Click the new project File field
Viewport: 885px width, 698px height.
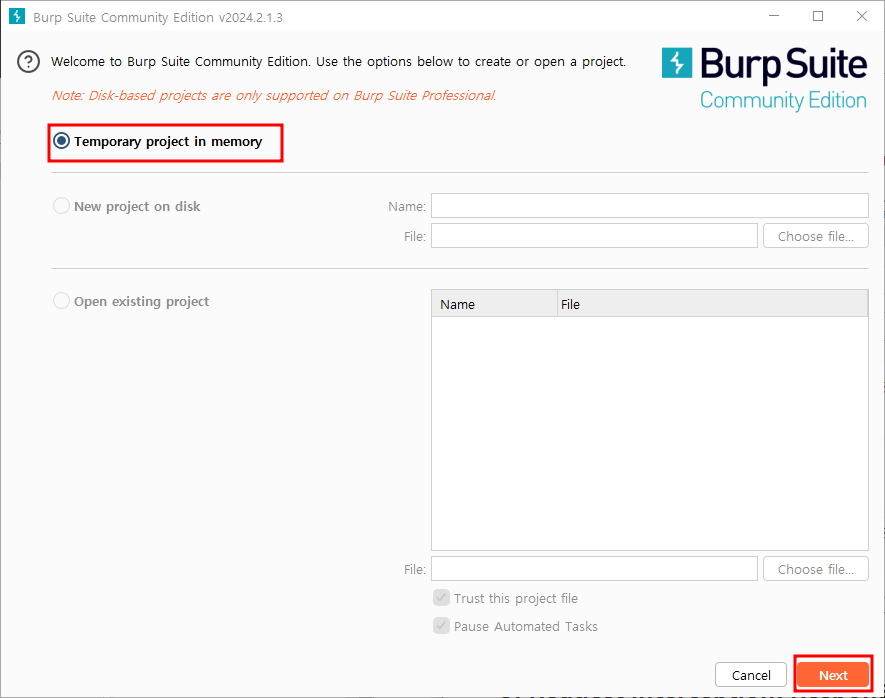point(594,236)
